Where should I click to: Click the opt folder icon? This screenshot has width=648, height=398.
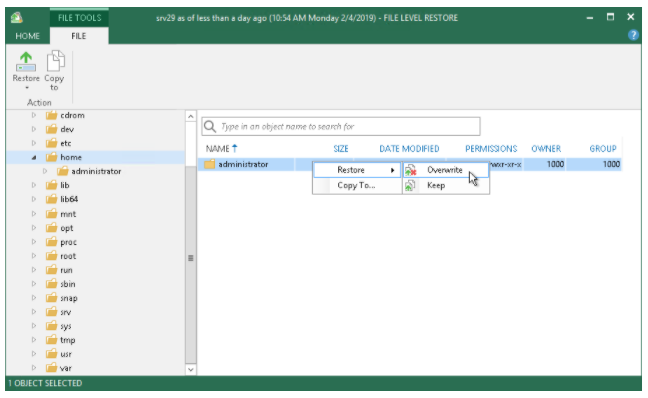click(x=51, y=228)
